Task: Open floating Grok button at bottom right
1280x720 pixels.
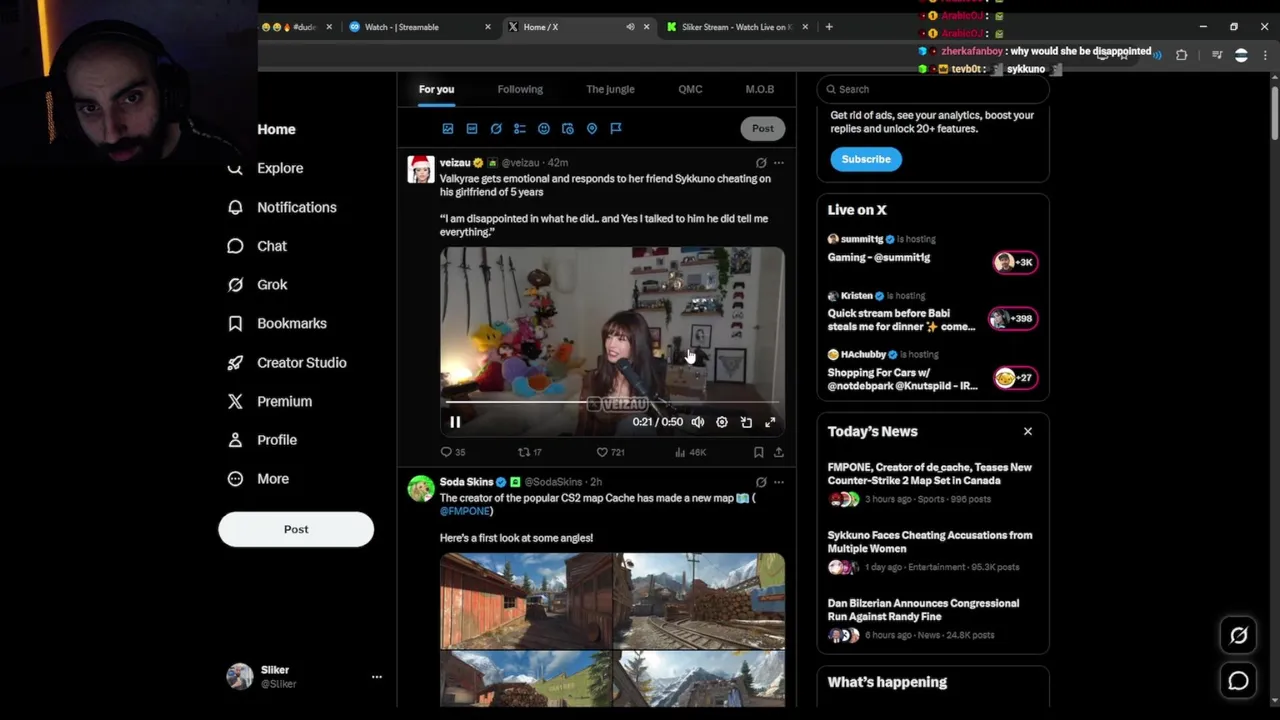Action: (x=1238, y=635)
